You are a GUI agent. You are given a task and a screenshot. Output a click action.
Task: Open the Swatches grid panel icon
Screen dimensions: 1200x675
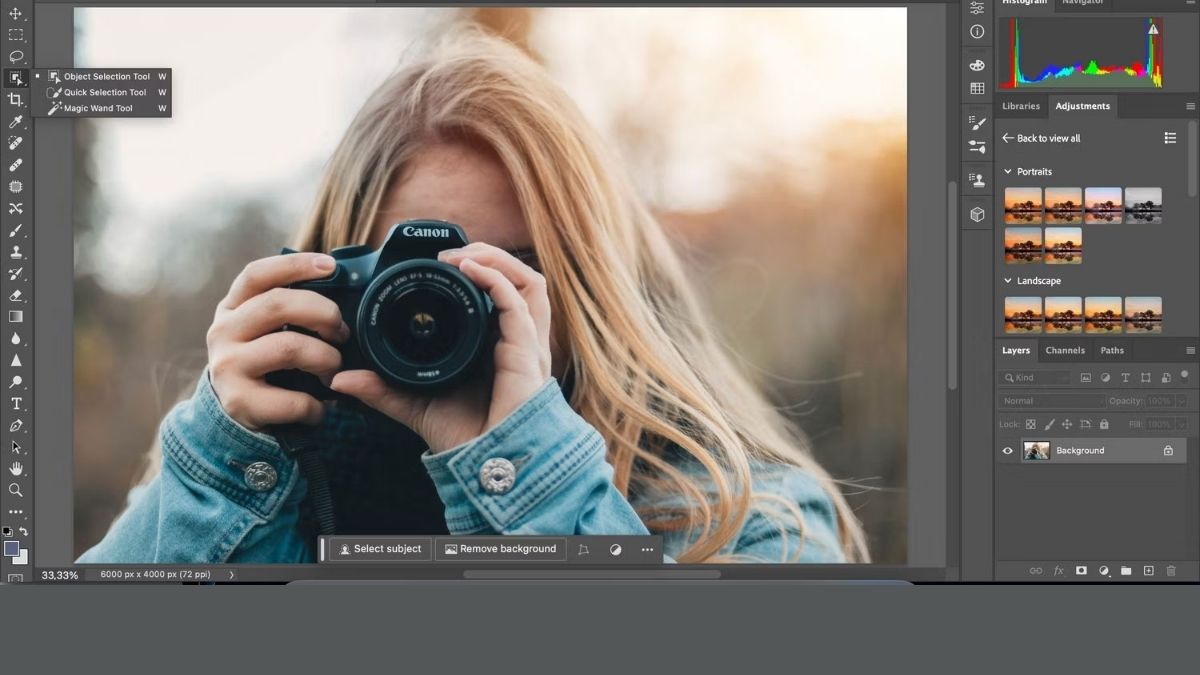(977, 88)
